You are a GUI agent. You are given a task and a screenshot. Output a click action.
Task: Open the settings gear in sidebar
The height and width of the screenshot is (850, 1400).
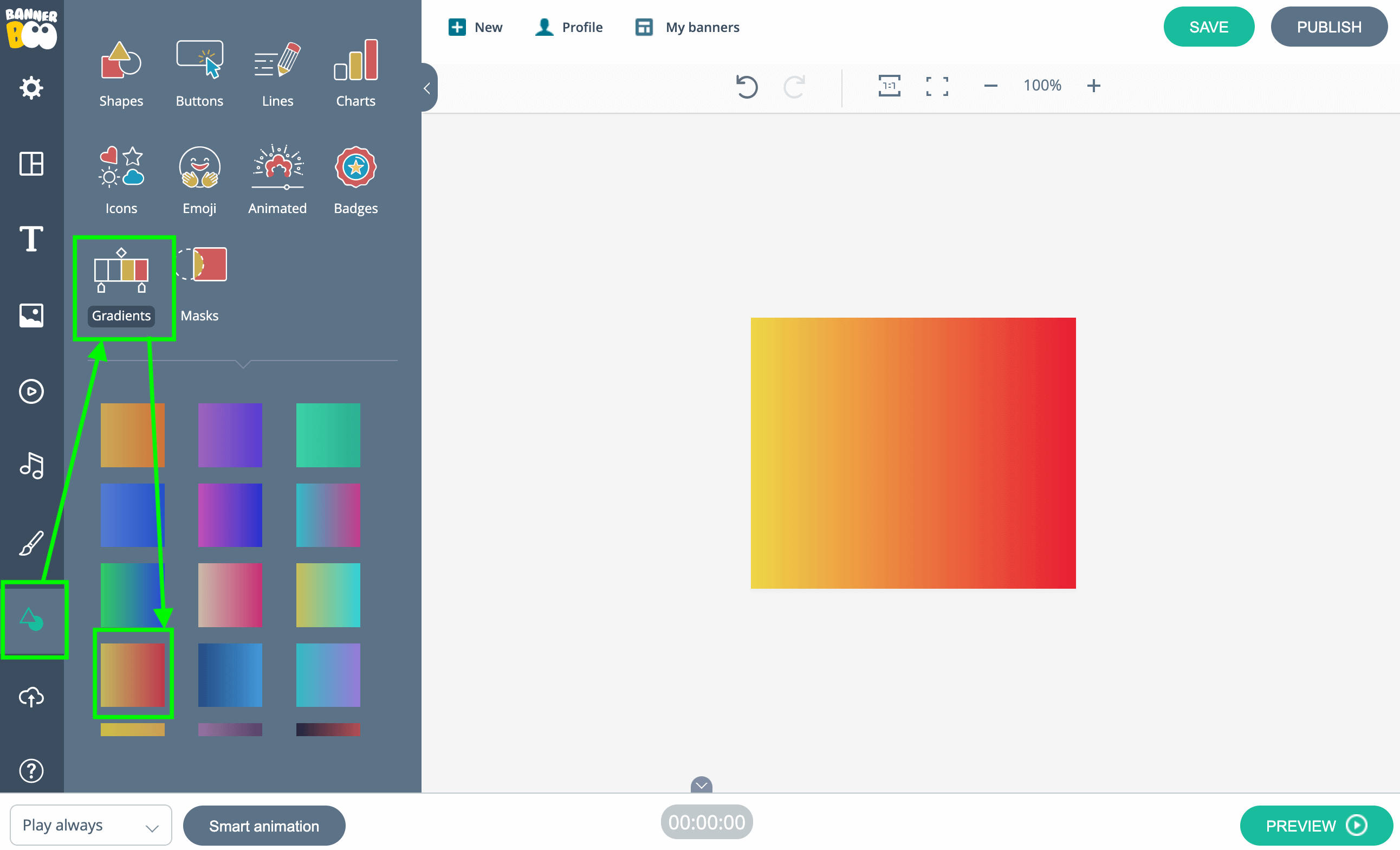(x=31, y=88)
